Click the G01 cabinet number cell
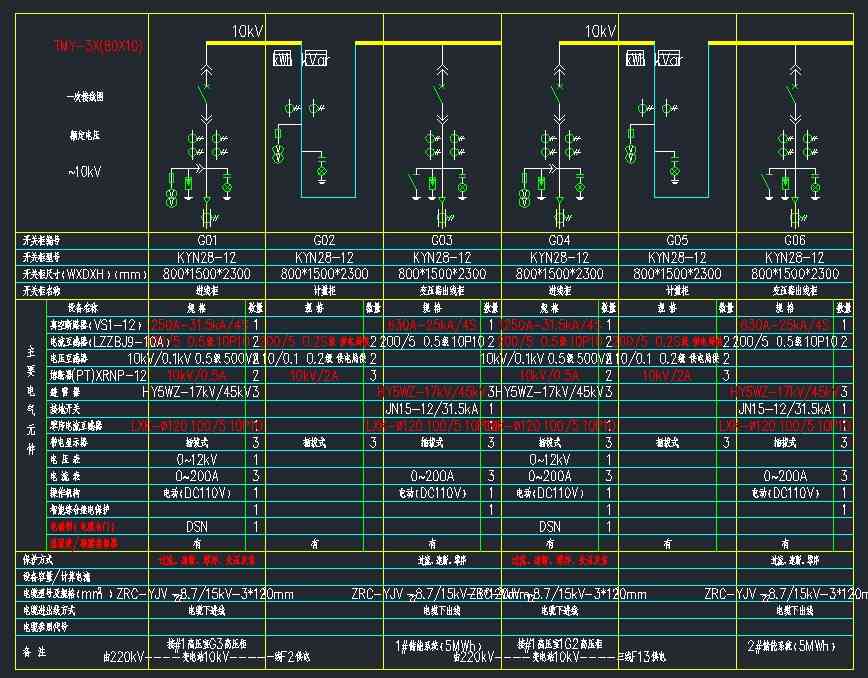868x678 pixels. pos(207,241)
